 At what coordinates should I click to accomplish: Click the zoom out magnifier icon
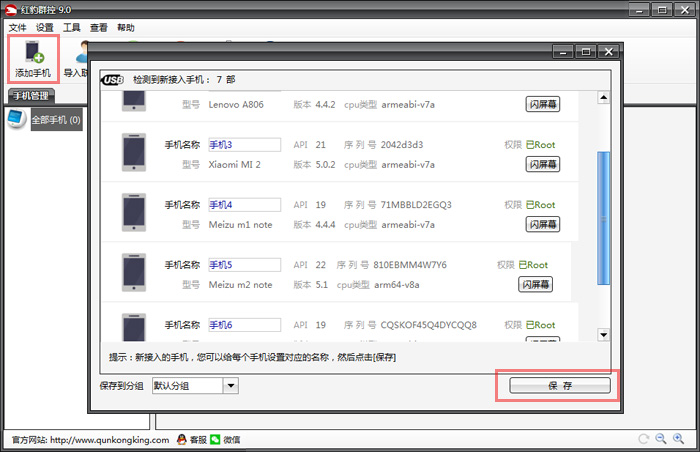point(661,439)
